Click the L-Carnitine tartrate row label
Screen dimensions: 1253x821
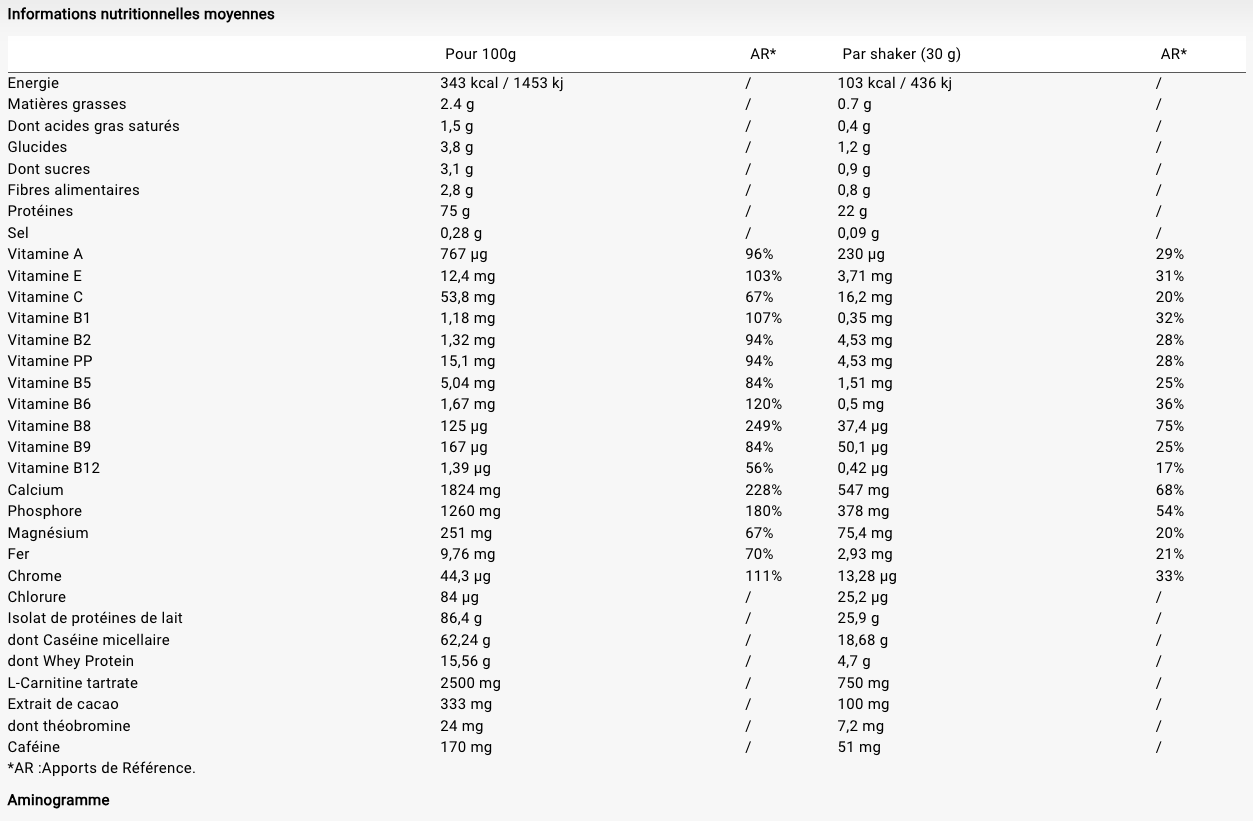pyautogui.click(x=73, y=683)
